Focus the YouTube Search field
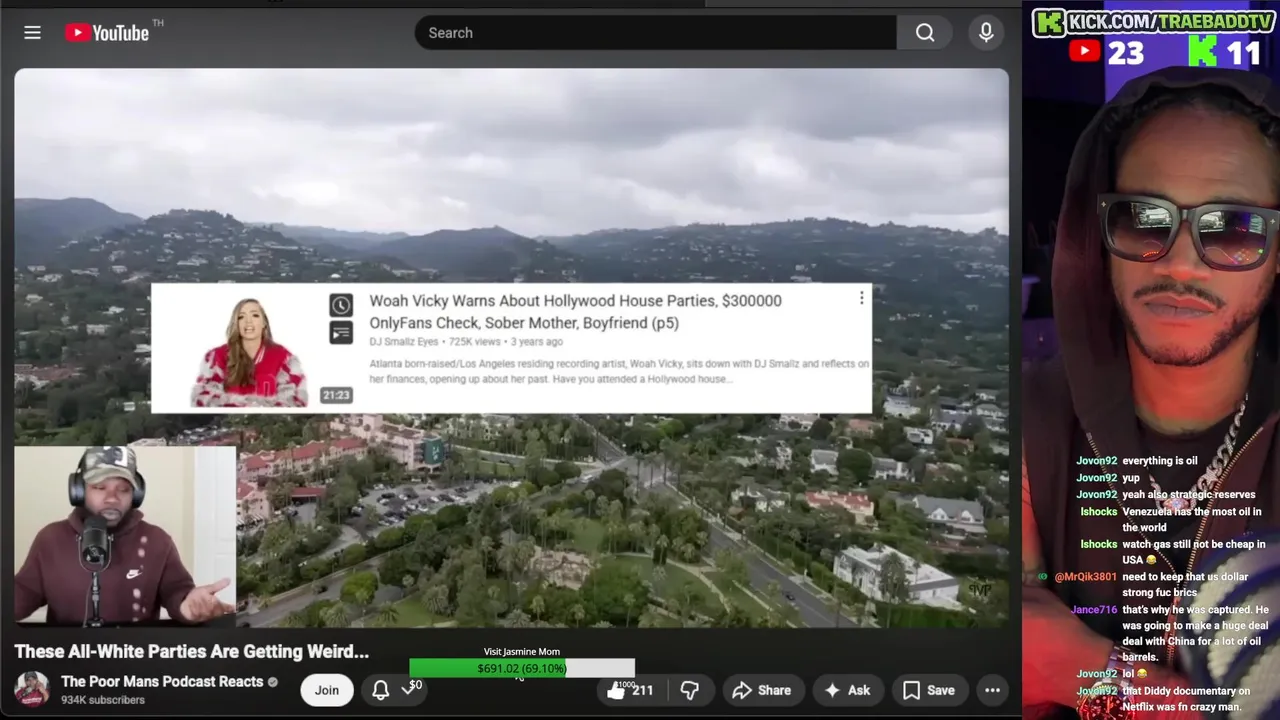 click(656, 33)
